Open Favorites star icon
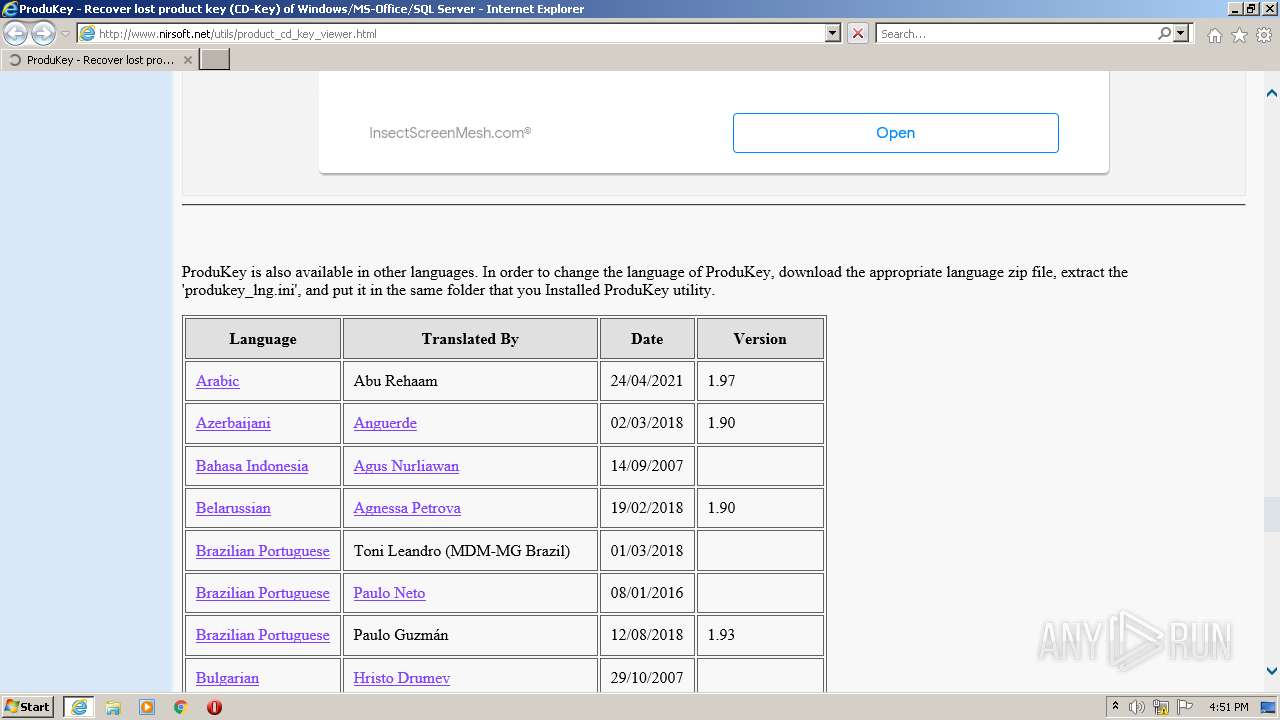Screen dimensions: 1280x720 point(1239,35)
